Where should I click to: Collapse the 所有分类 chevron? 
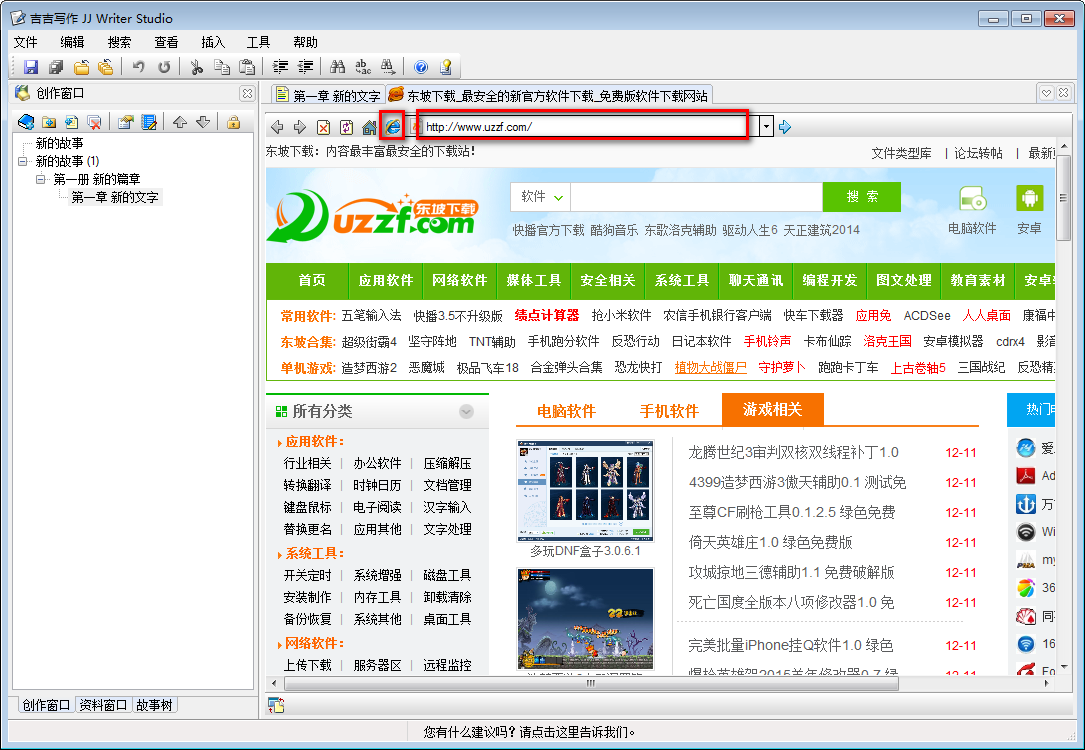coord(466,412)
